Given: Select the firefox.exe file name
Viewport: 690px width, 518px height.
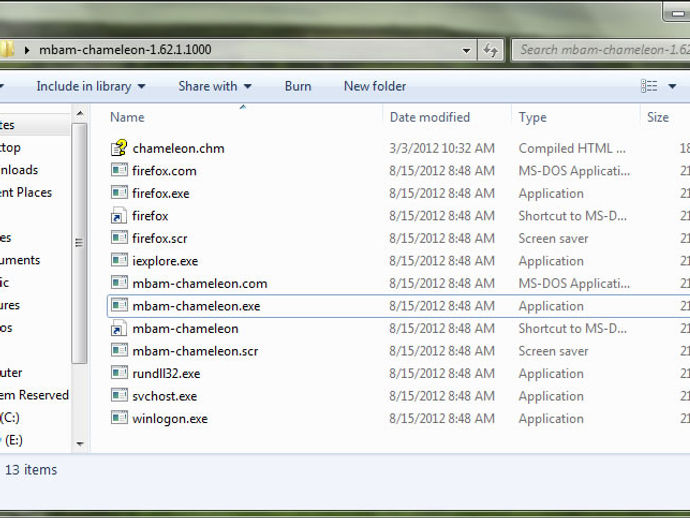Looking at the screenshot, I should click(161, 193).
